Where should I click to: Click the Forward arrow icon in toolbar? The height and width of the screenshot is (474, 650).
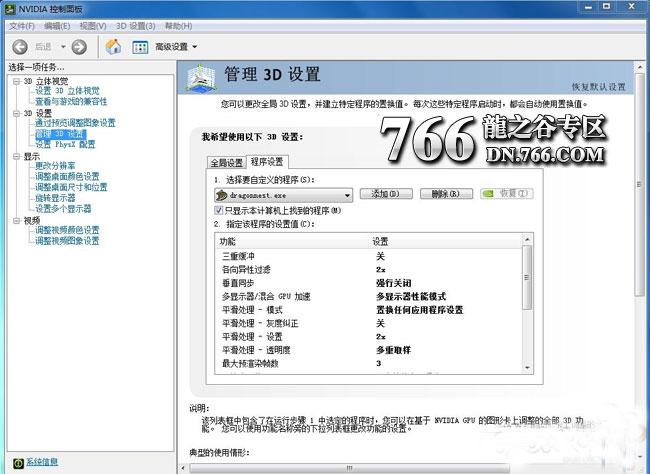79,47
